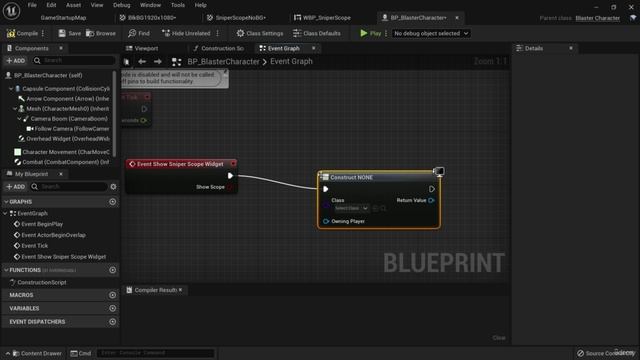Open Class Defaults
The width and height of the screenshot is (640, 360).
(x=317, y=33)
